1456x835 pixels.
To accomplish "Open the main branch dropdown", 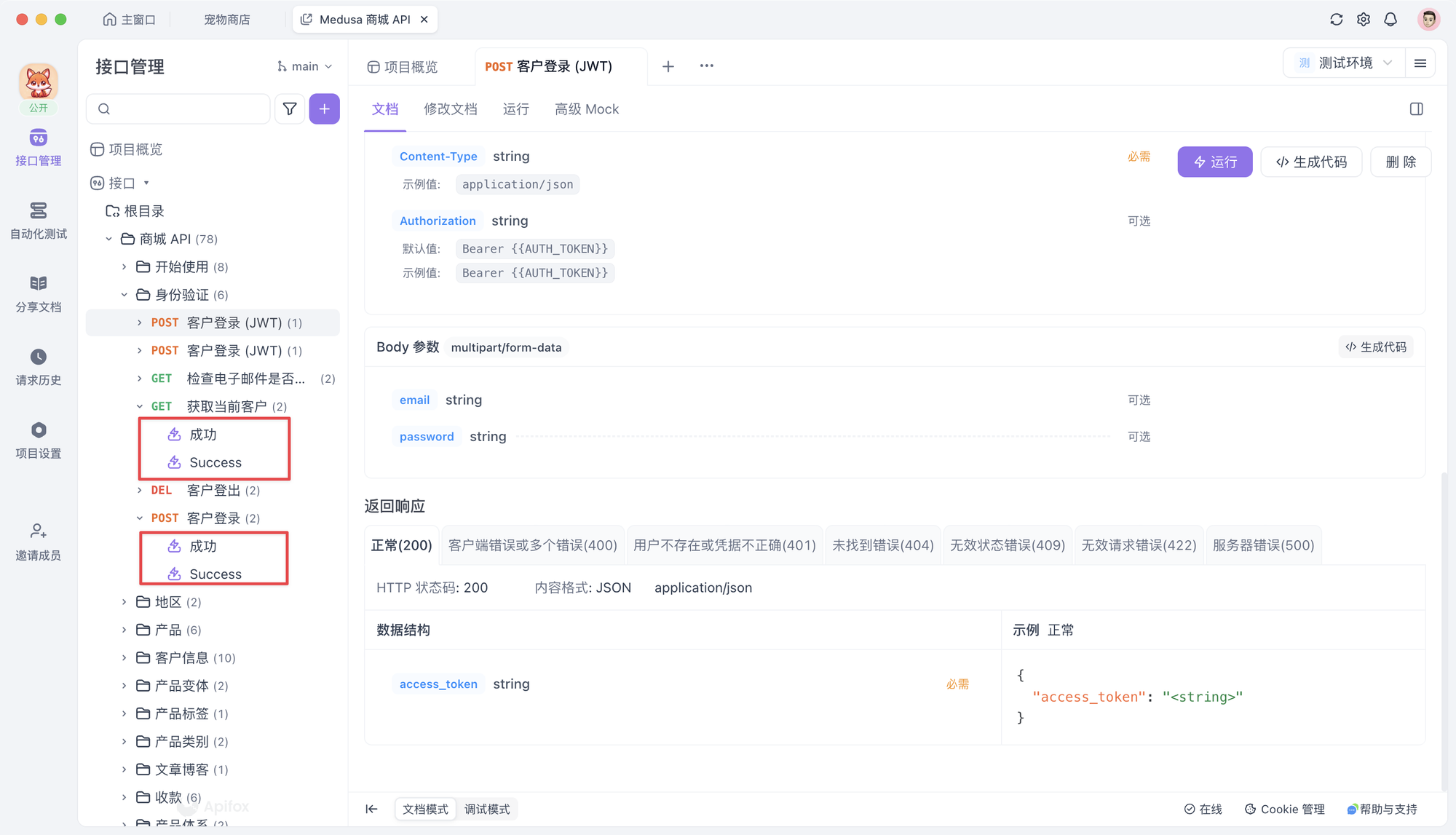I will 304,66.
